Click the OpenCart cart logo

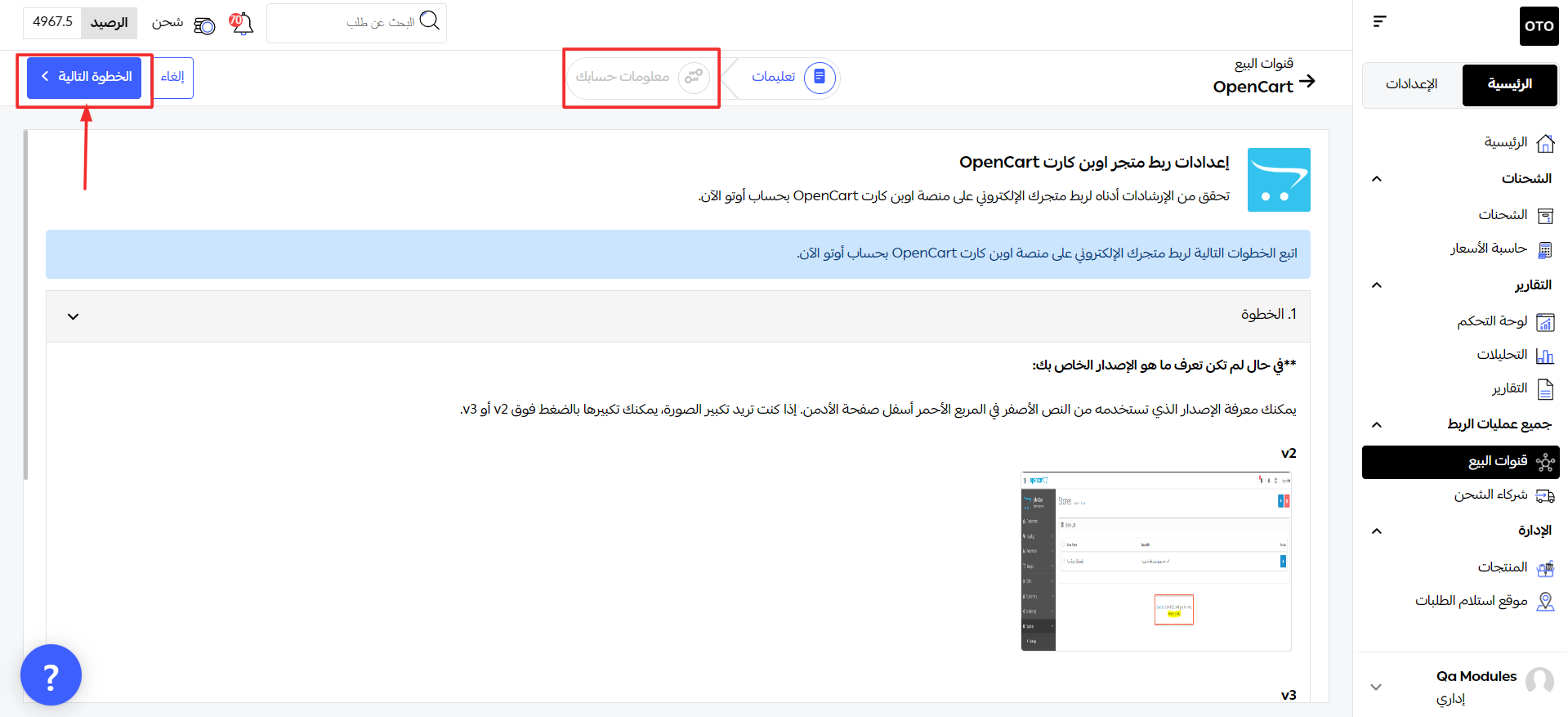1279,180
